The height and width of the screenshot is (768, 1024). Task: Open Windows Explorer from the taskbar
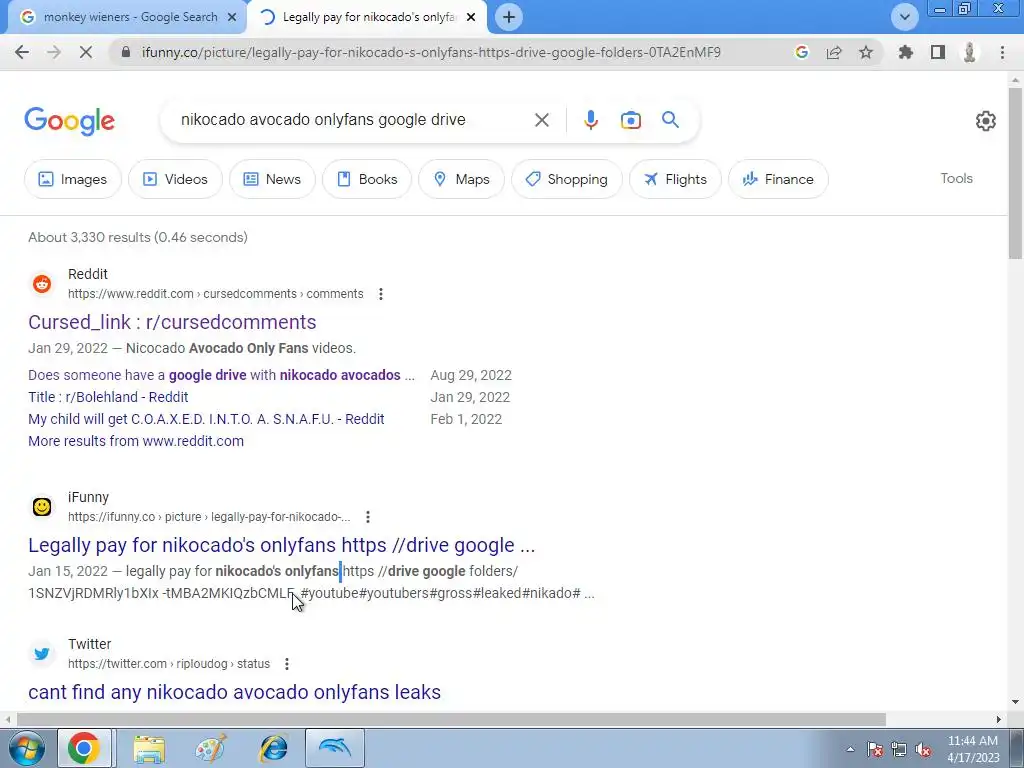coord(149,748)
